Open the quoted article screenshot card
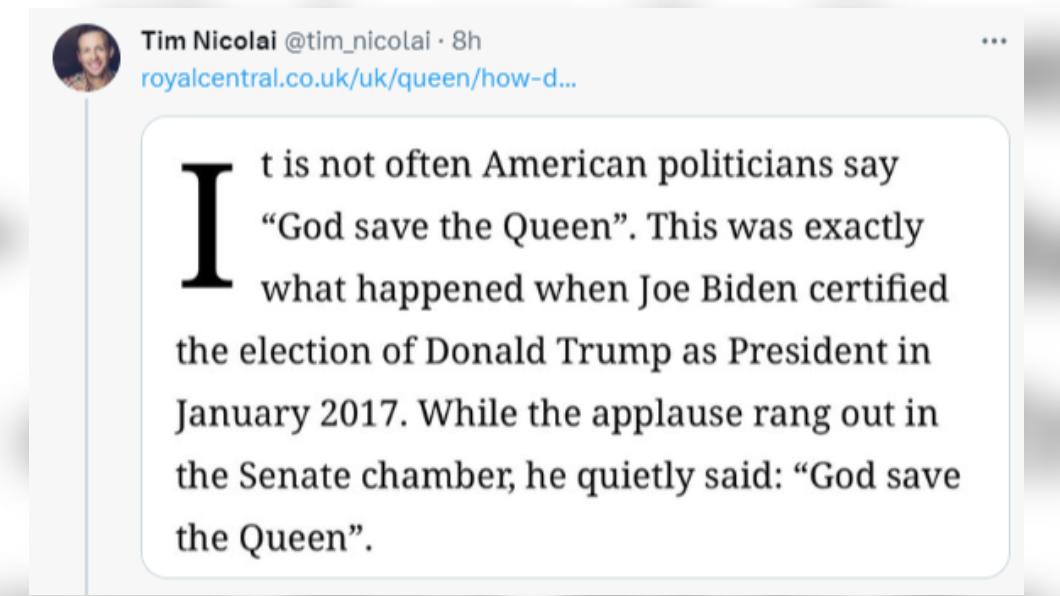The image size is (1060, 596). coord(575,347)
